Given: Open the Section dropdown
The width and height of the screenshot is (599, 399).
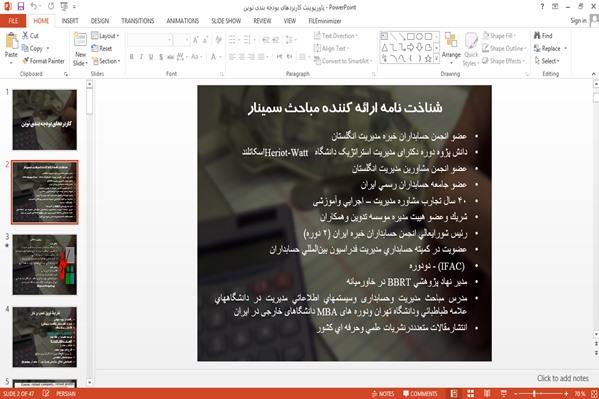Looking at the screenshot, I should pyautogui.click(x=106, y=61).
